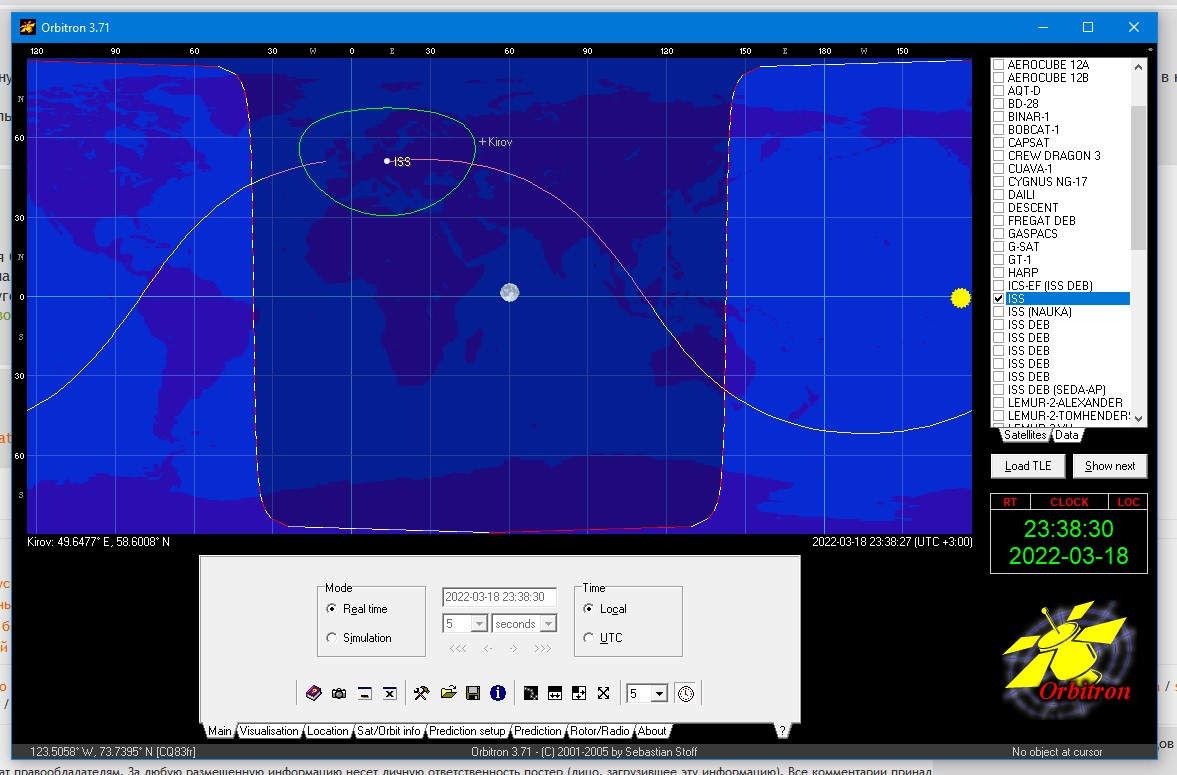Open the About tab
Viewport: 1177px width, 775px height.
(652, 731)
